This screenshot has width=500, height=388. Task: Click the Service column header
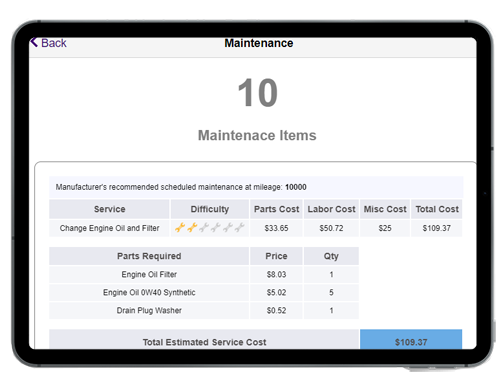[x=109, y=209]
